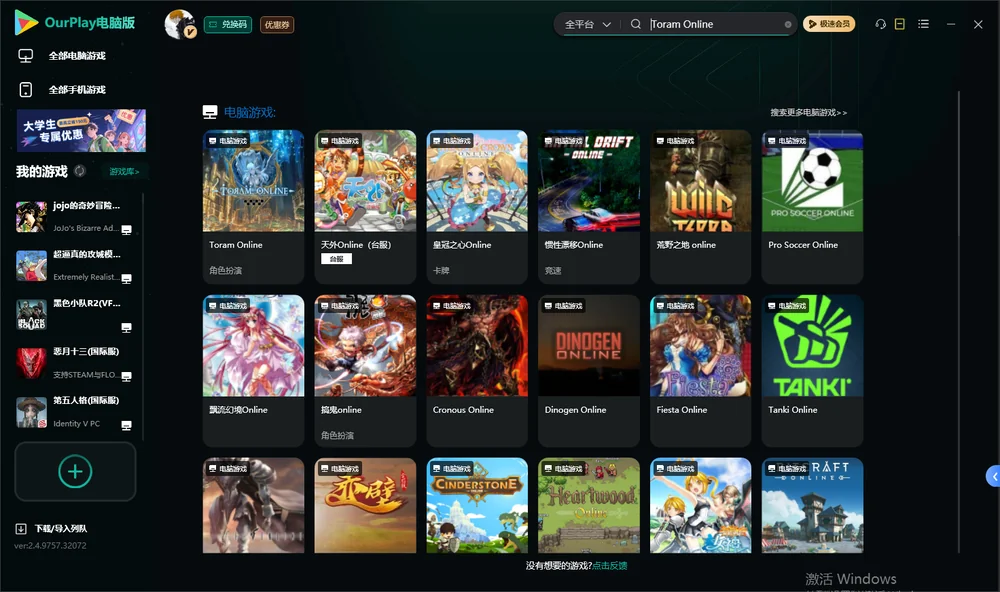The width and height of the screenshot is (1000, 592).
Task: Click the 搜索更多电脑游戏>> link
Action: pyautogui.click(x=809, y=112)
